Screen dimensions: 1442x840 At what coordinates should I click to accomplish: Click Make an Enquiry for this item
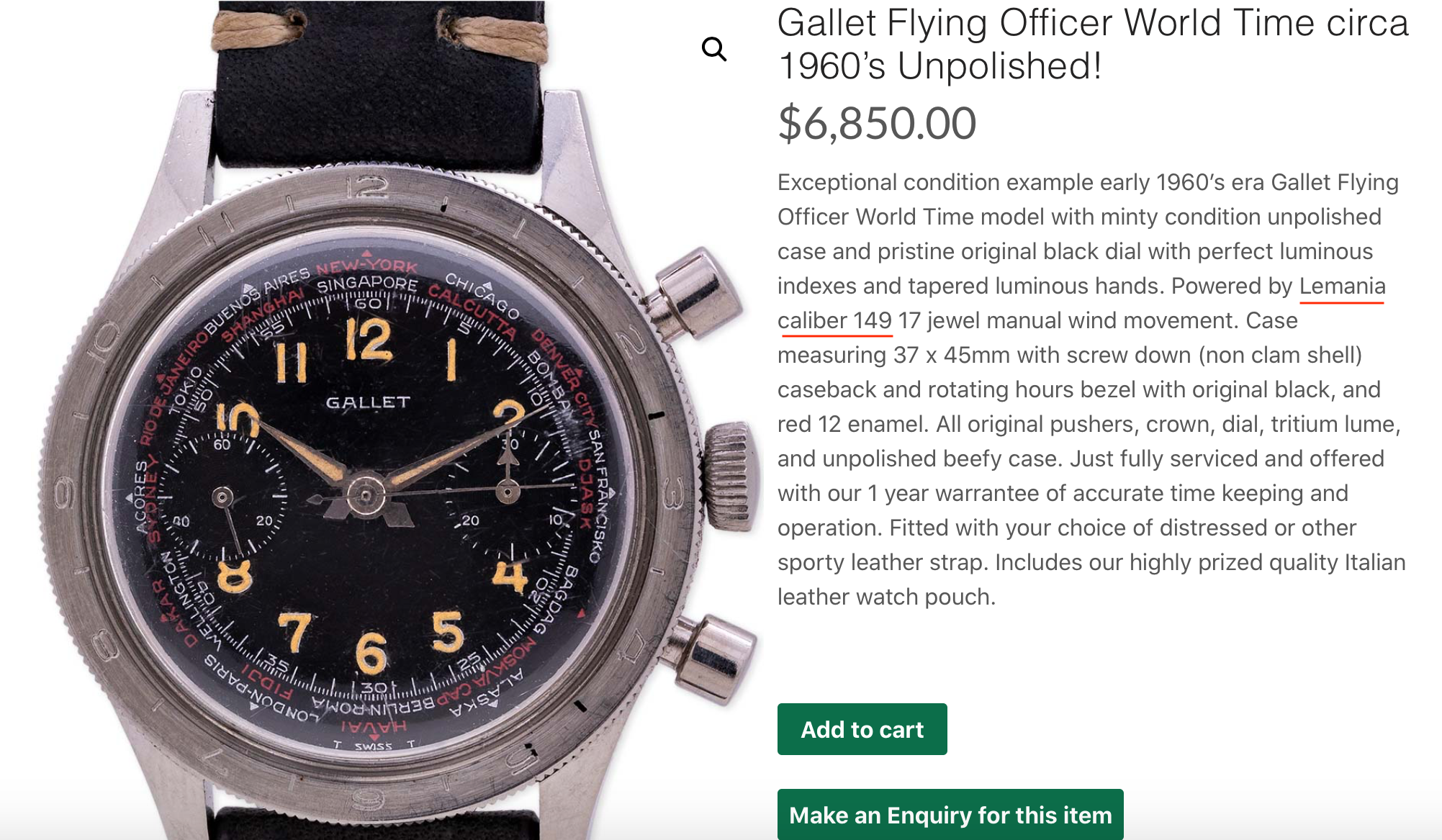tap(950, 815)
